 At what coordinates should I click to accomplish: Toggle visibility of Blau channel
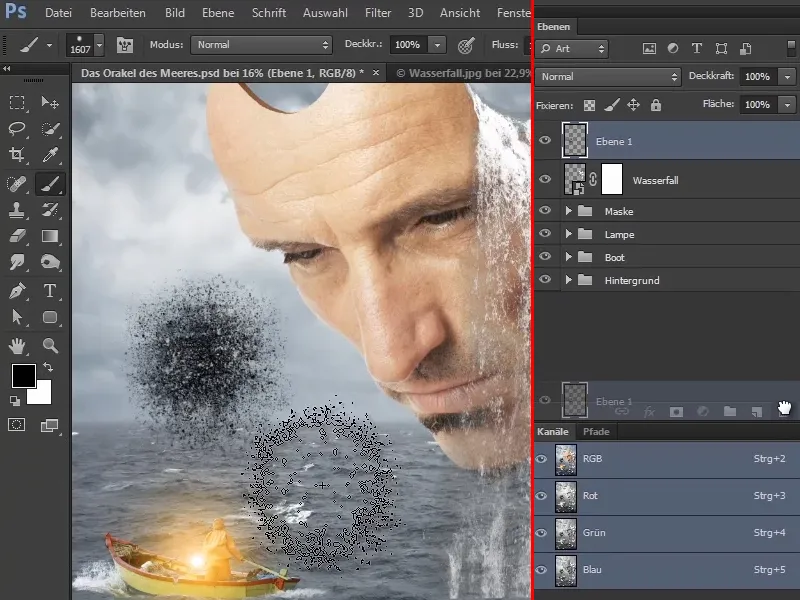click(541, 570)
